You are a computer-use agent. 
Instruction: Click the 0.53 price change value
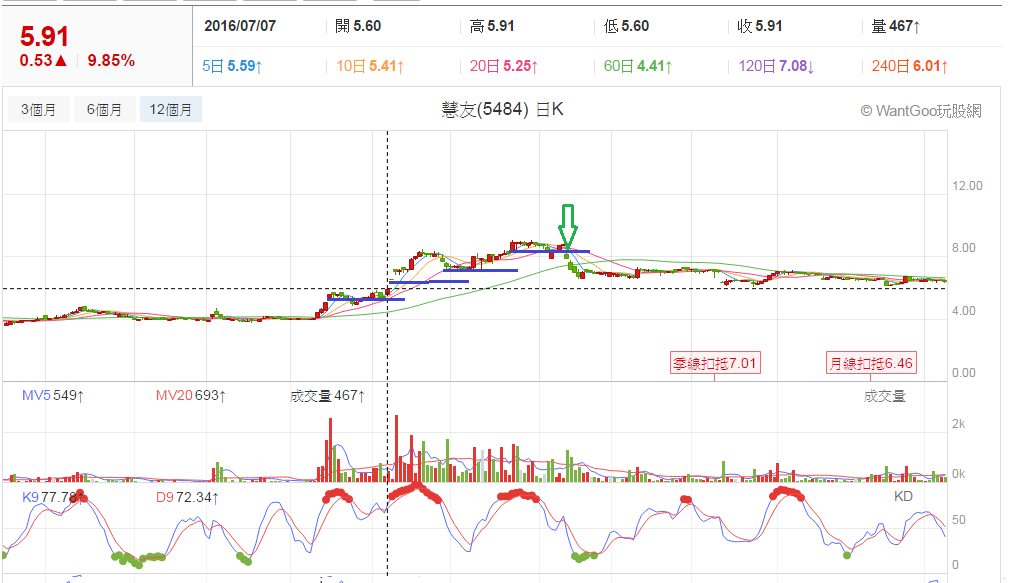[x=43, y=61]
